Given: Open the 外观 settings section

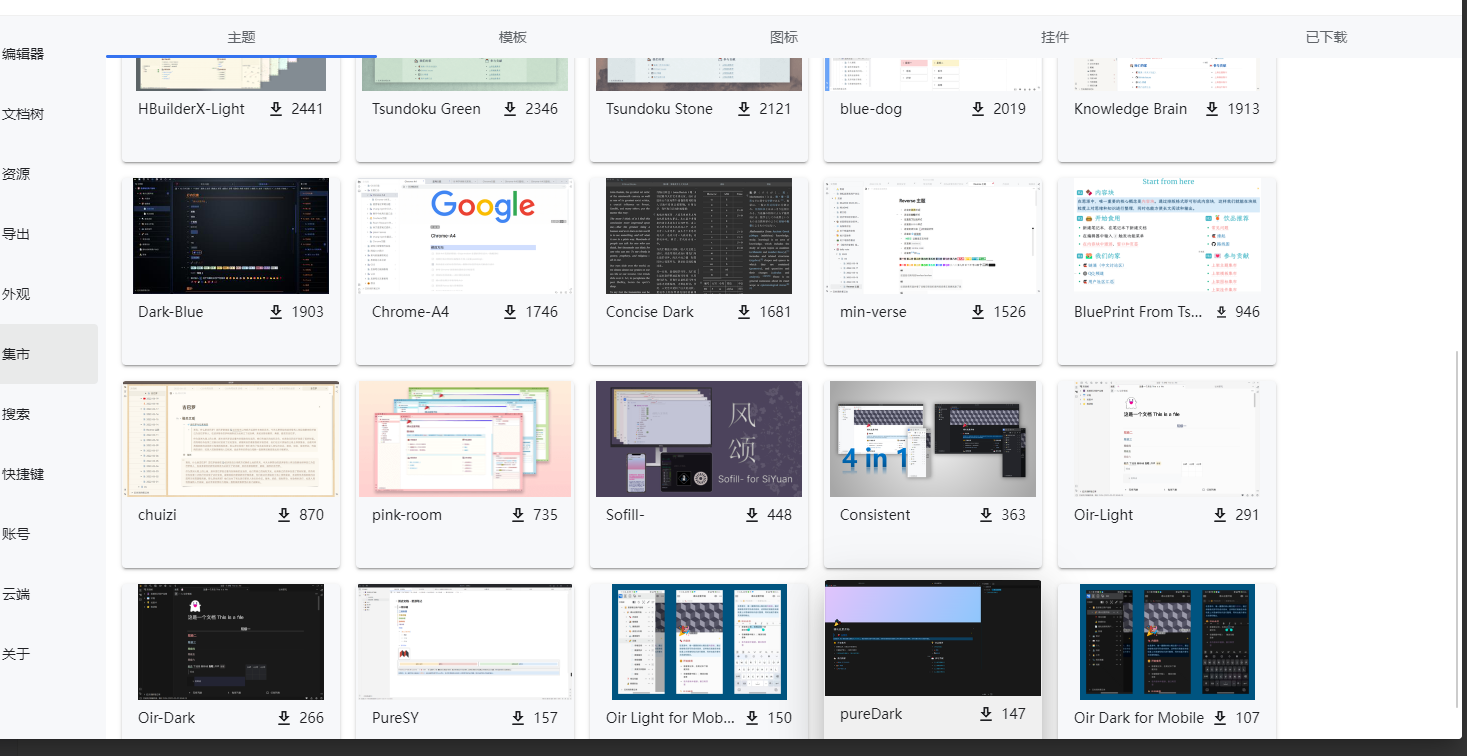Looking at the screenshot, I should coord(17,293).
